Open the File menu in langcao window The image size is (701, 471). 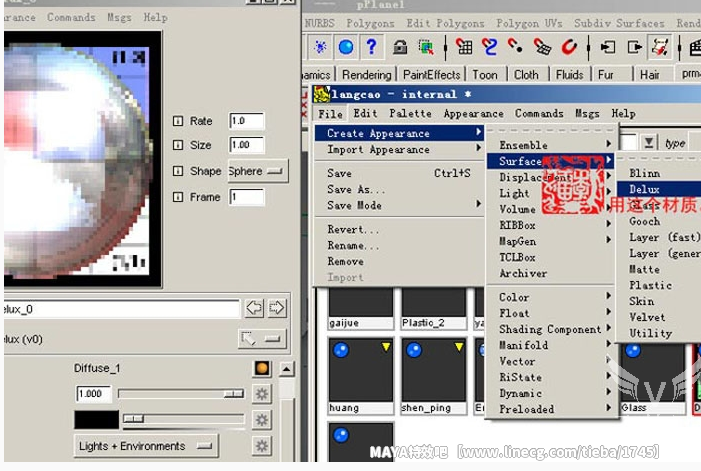[330, 114]
